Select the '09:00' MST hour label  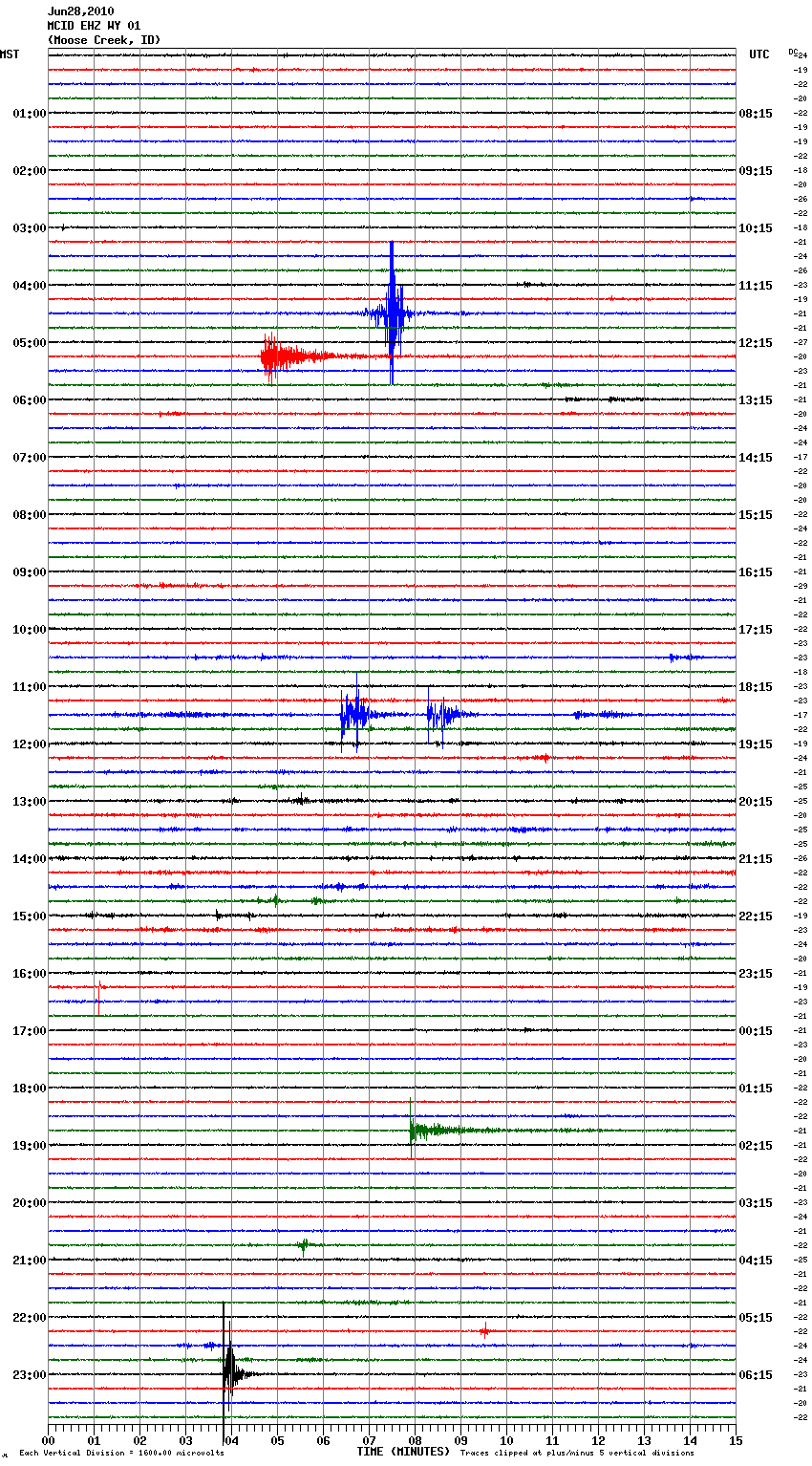(29, 572)
